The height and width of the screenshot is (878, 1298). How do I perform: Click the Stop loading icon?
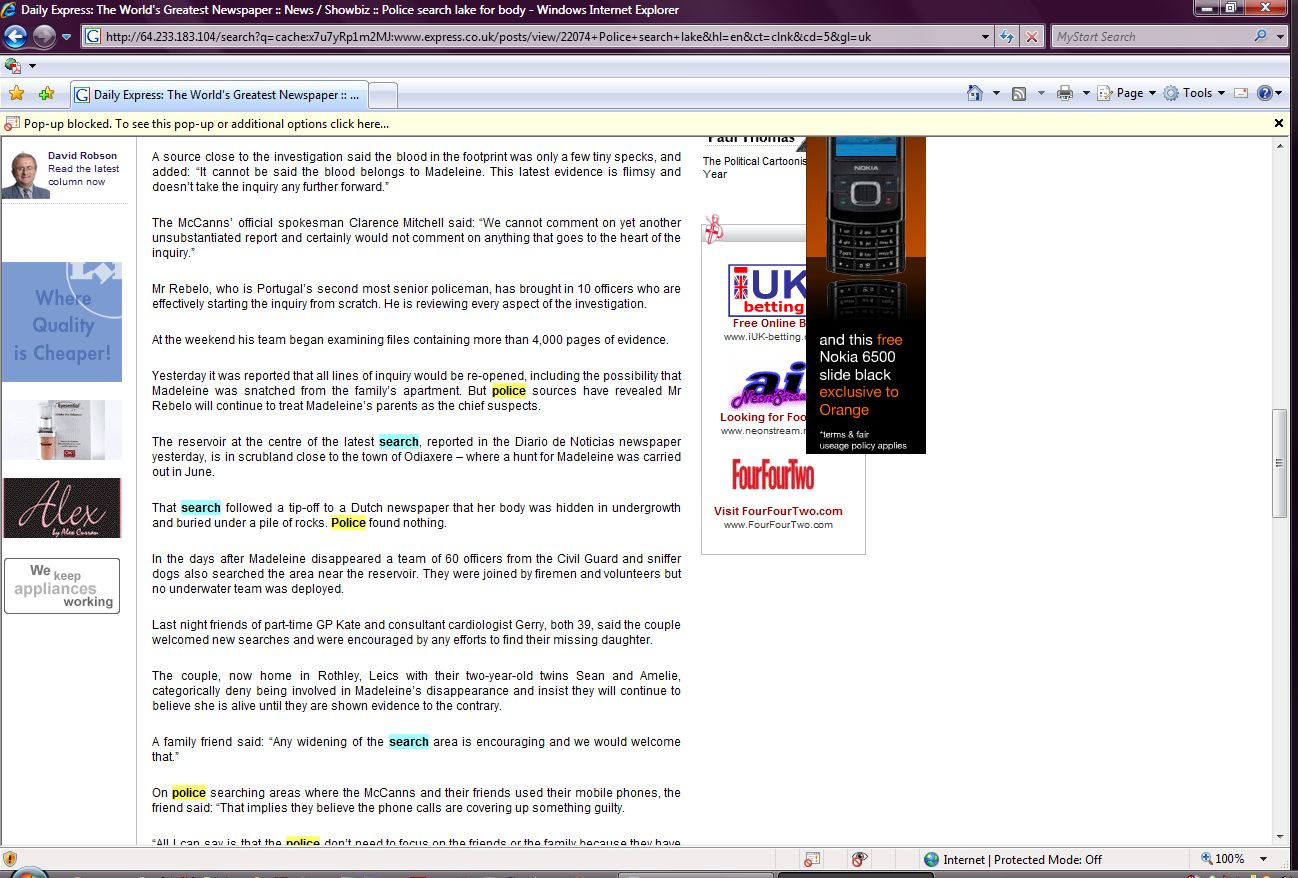[1032, 37]
